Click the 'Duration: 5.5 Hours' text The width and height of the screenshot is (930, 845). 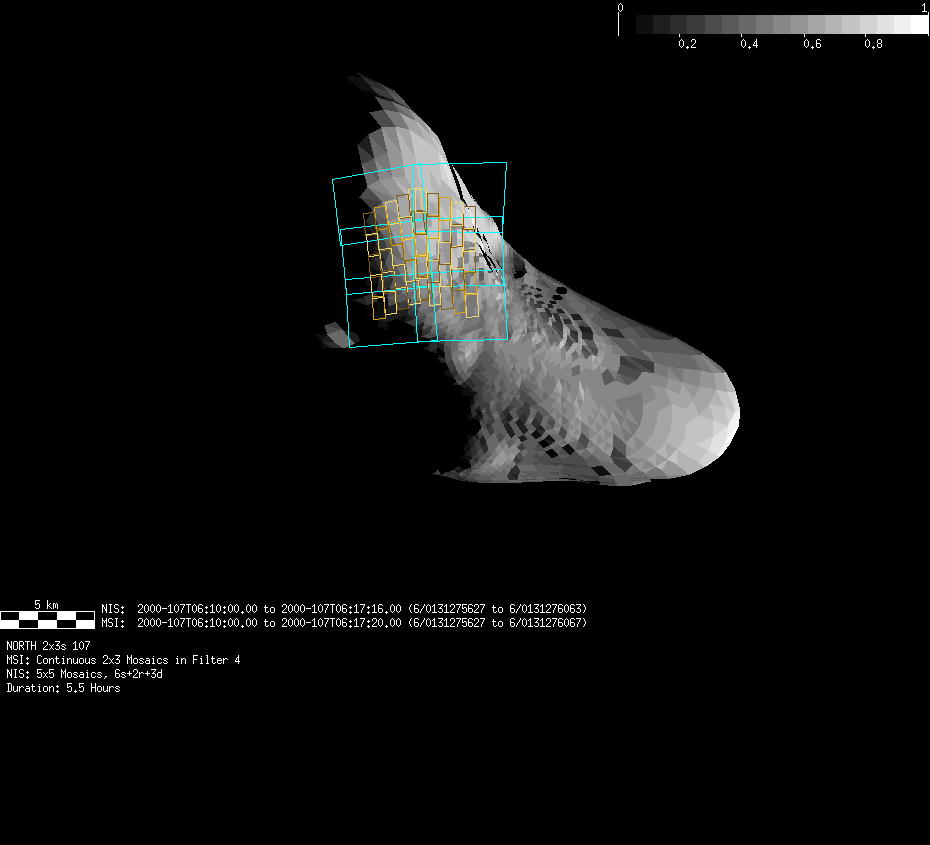tap(63, 688)
